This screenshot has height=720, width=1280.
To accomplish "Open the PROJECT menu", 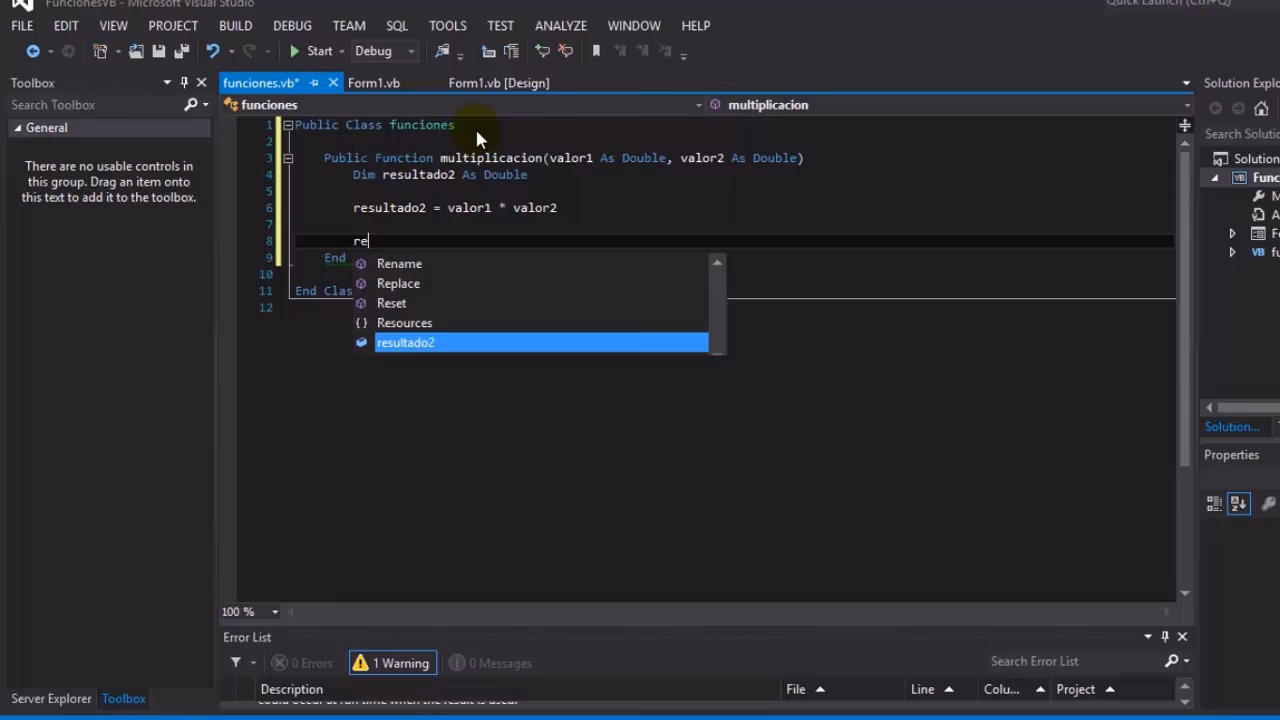I will click(173, 25).
